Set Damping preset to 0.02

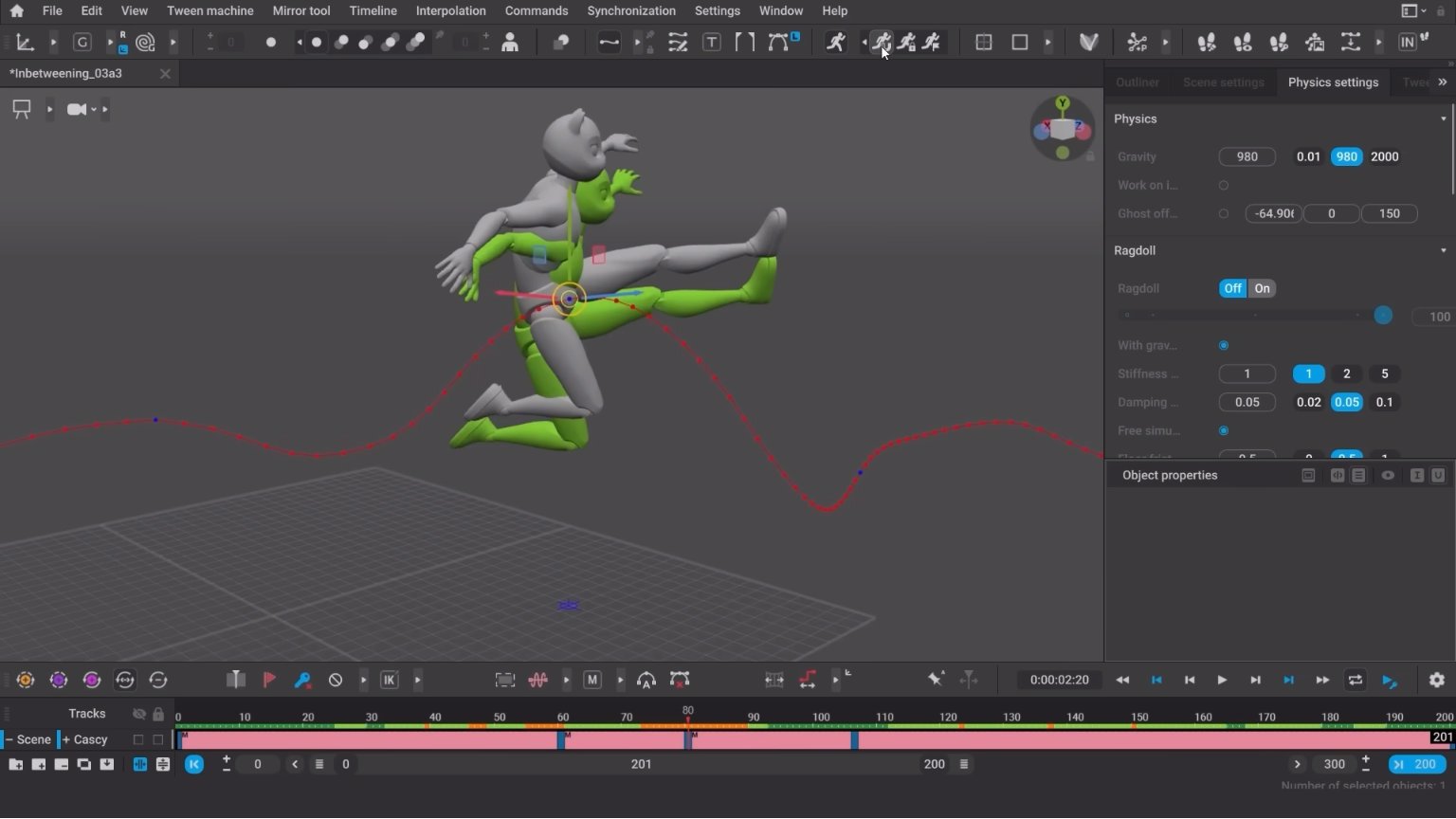coord(1308,403)
